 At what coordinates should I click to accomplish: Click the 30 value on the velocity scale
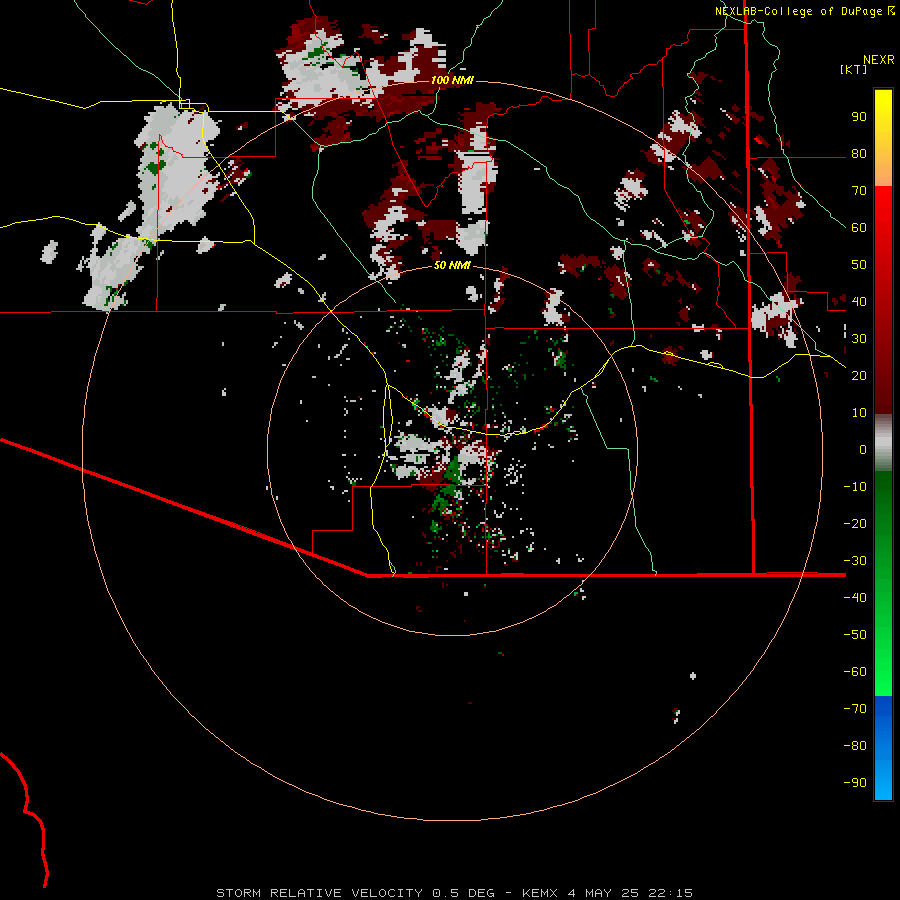859,339
